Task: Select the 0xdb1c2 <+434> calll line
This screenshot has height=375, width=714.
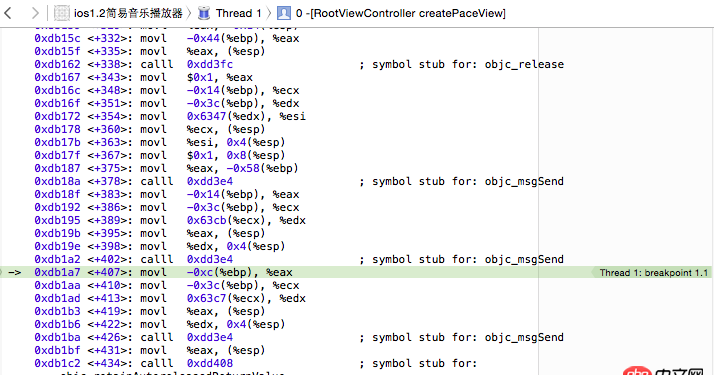Action: (x=255, y=364)
